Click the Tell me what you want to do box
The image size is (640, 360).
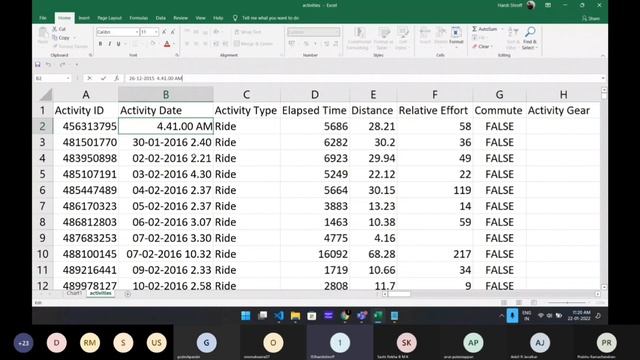pyautogui.click(x=271, y=18)
